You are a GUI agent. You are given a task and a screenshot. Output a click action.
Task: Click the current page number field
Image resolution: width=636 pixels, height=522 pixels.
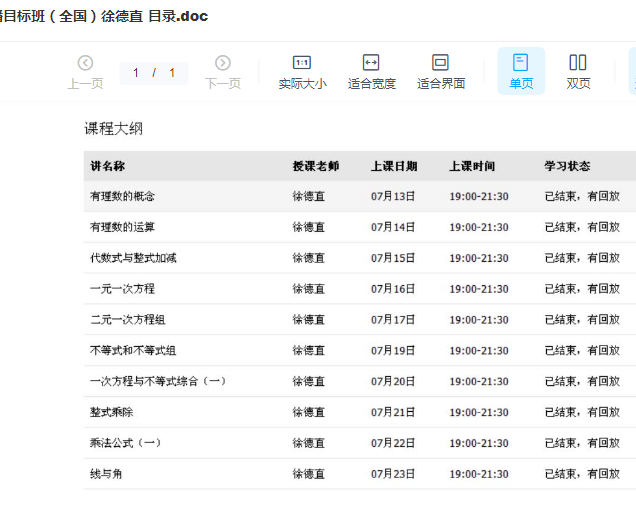(137, 73)
